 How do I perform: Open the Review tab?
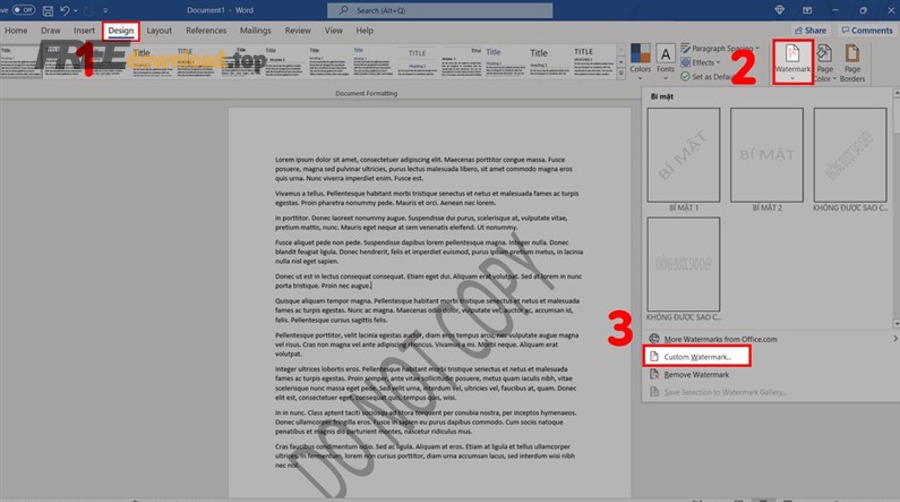pyautogui.click(x=297, y=30)
